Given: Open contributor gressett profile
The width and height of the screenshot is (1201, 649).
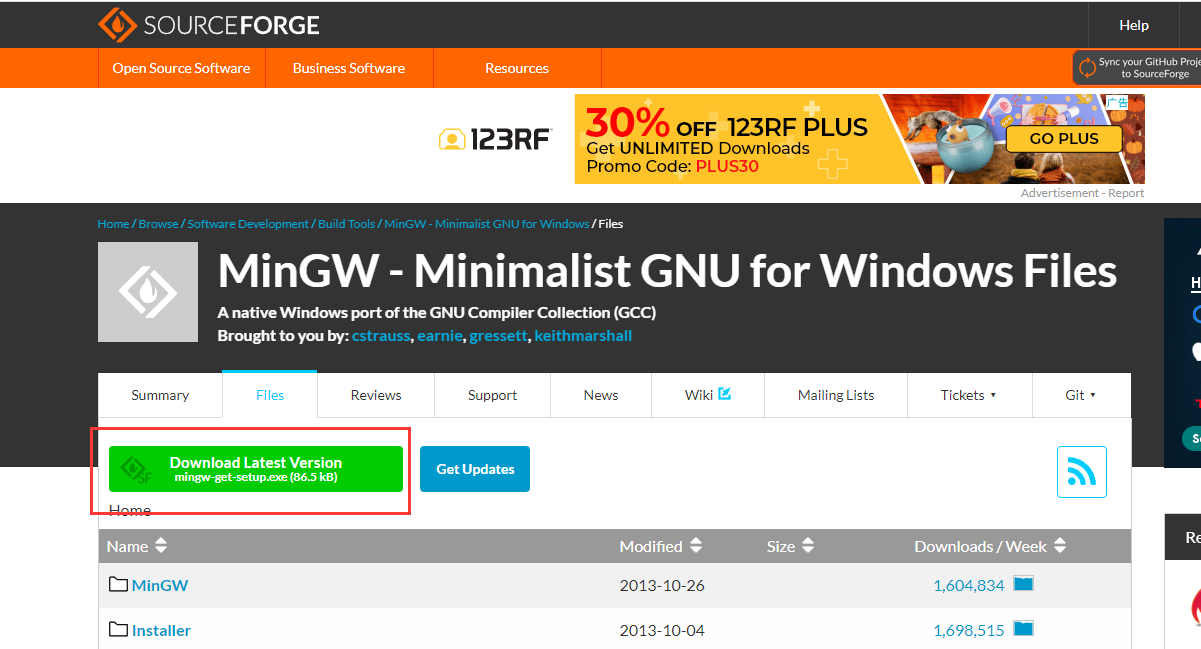Looking at the screenshot, I should [499, 336].
